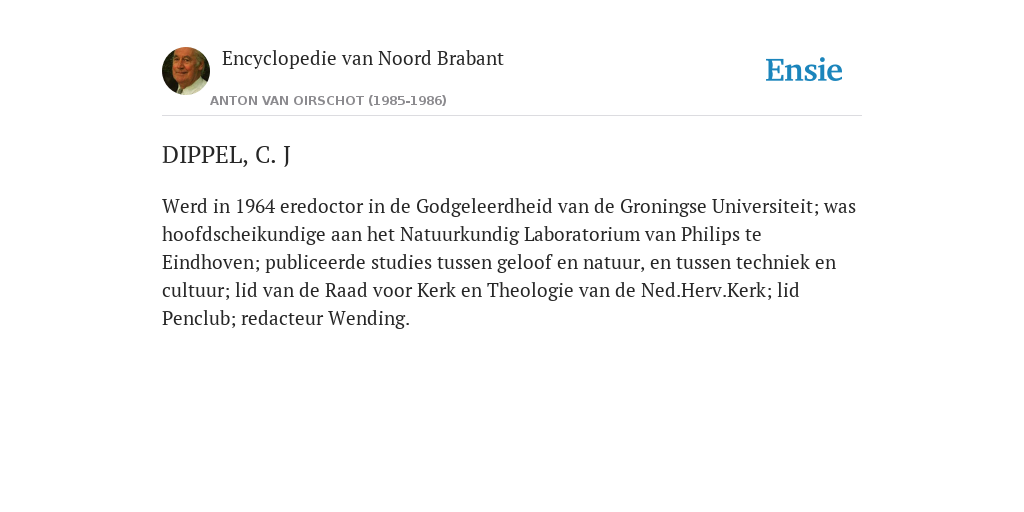Click the word Wending at the article's end
Screen dimensions: 1024x512
point(366,319)
